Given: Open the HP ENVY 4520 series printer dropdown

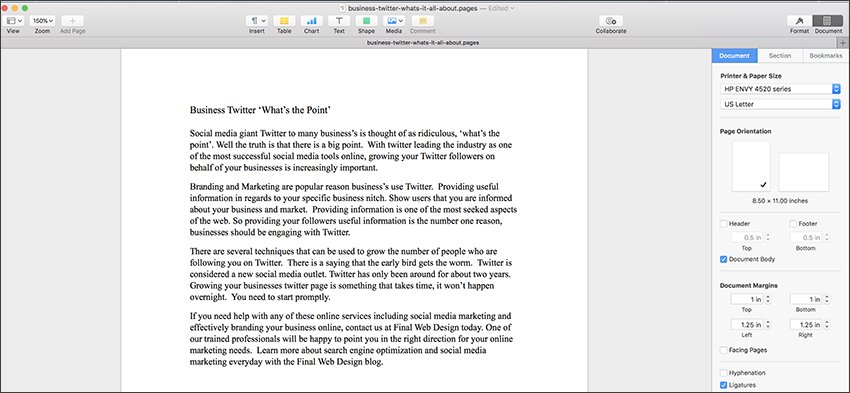Looking at the screenshot, I should (x=780, y=89).
